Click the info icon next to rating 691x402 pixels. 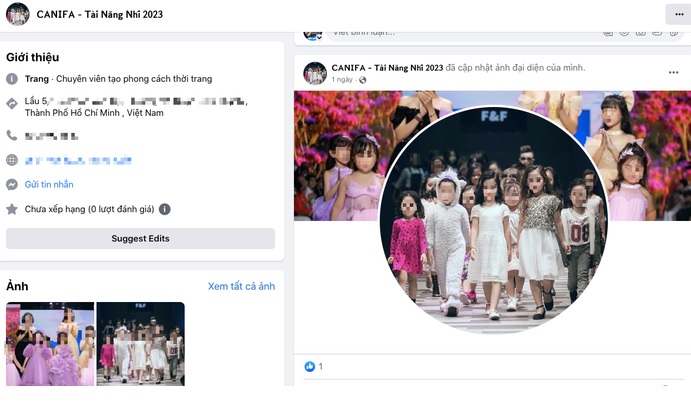(164, 209)
